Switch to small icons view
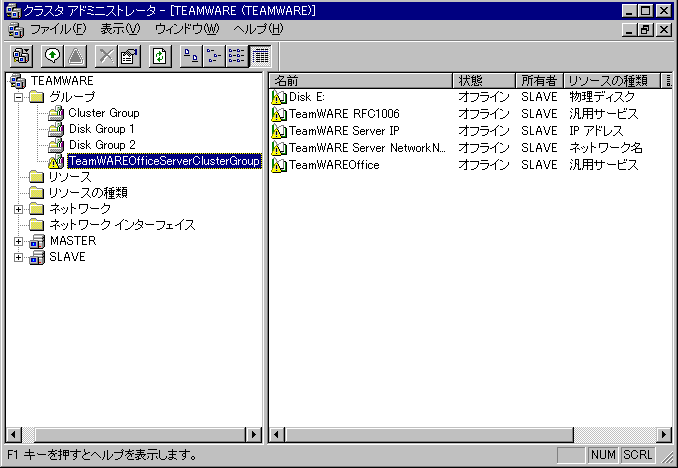Screen dimensions: 678x468 [214, 56]
